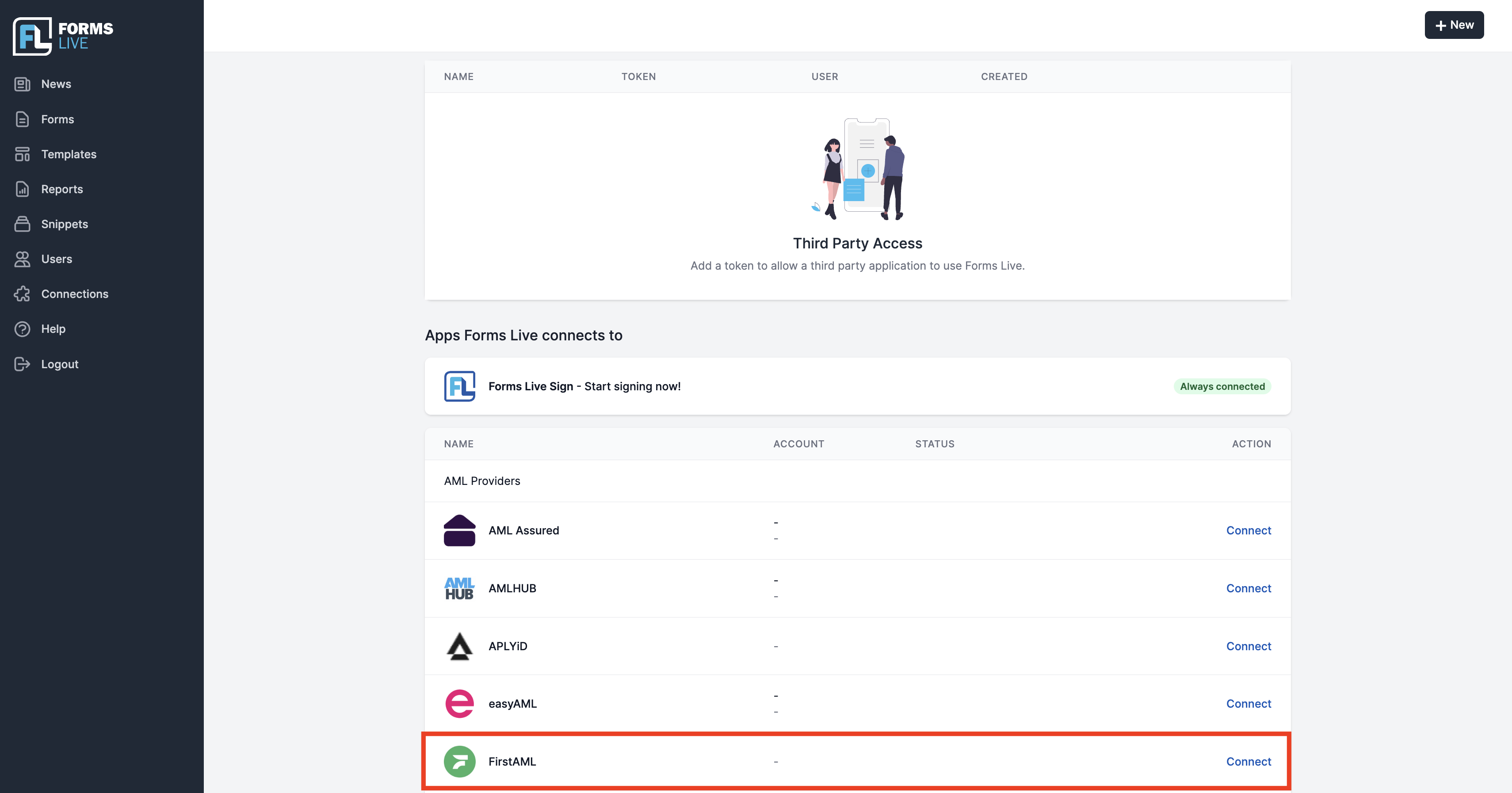This screenshot has height=793, width=1512.
Task: Click the APLYiD triangle logo
Action: [460, 646]
